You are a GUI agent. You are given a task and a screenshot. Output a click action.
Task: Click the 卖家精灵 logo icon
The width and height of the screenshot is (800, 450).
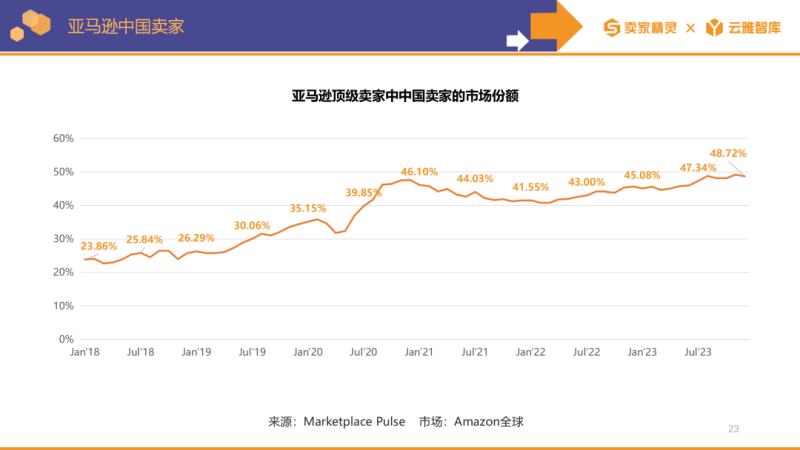612,27
